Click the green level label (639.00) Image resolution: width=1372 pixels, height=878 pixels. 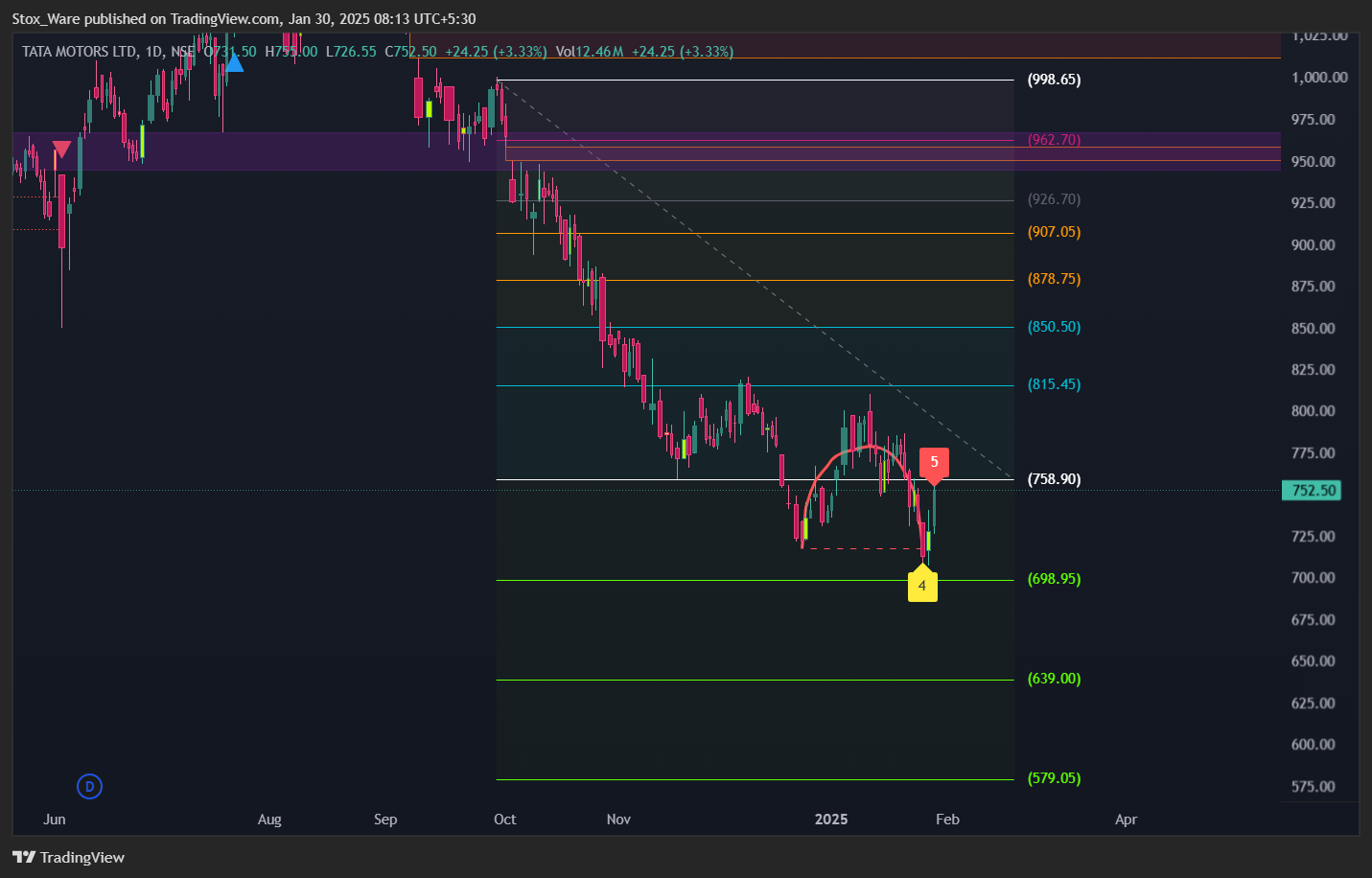click(1054, 679)
